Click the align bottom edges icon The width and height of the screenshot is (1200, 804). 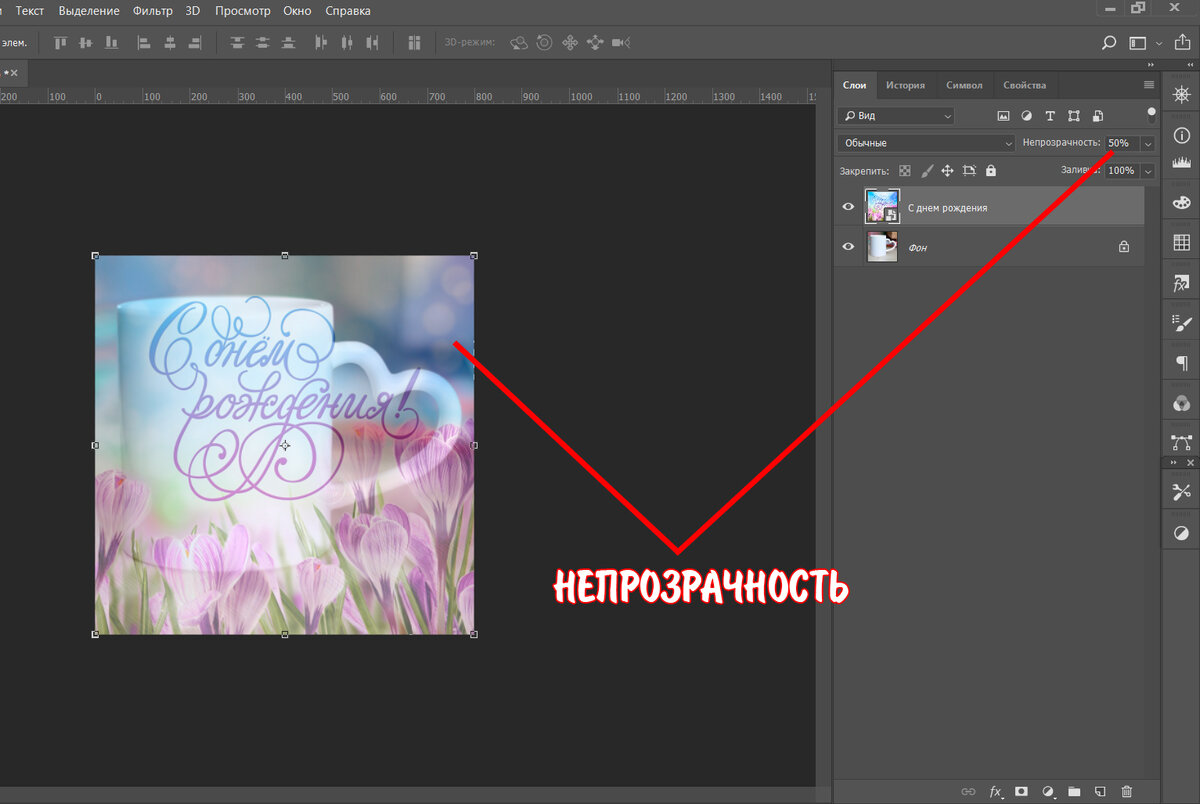(x=111, y=43)
